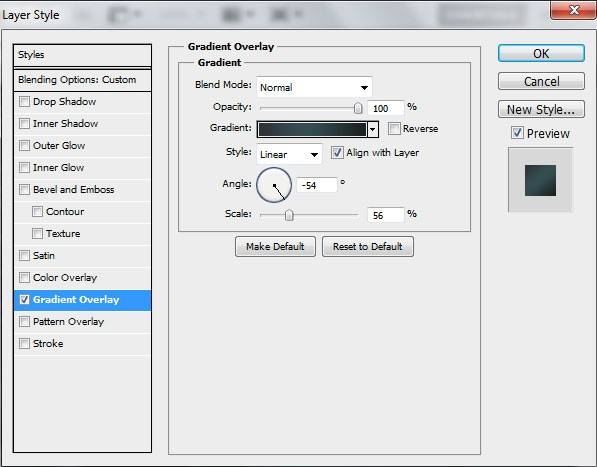Click the Scale slider thumb
Image resolution: width=597 pixels, height=467 pixels.
(x=289, y=215)
